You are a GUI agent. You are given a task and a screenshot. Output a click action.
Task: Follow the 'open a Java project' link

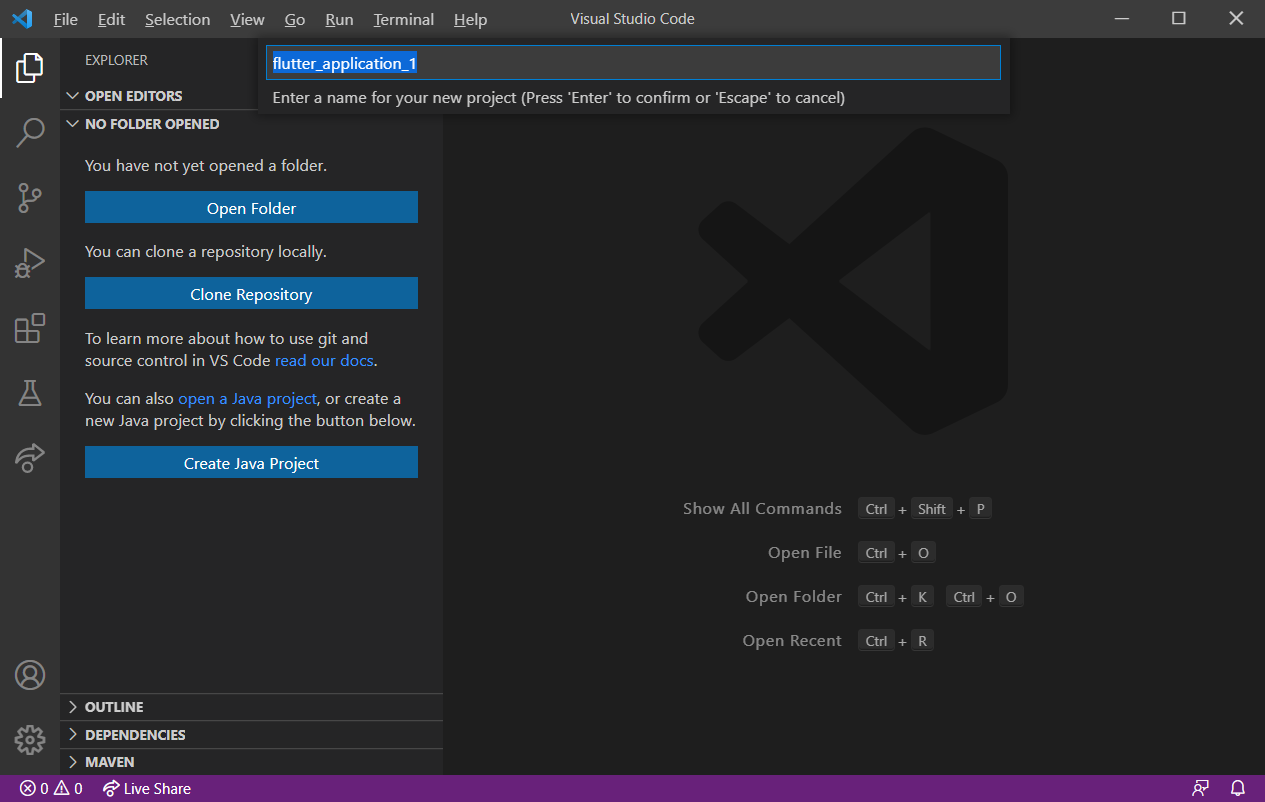pos(247,398)
